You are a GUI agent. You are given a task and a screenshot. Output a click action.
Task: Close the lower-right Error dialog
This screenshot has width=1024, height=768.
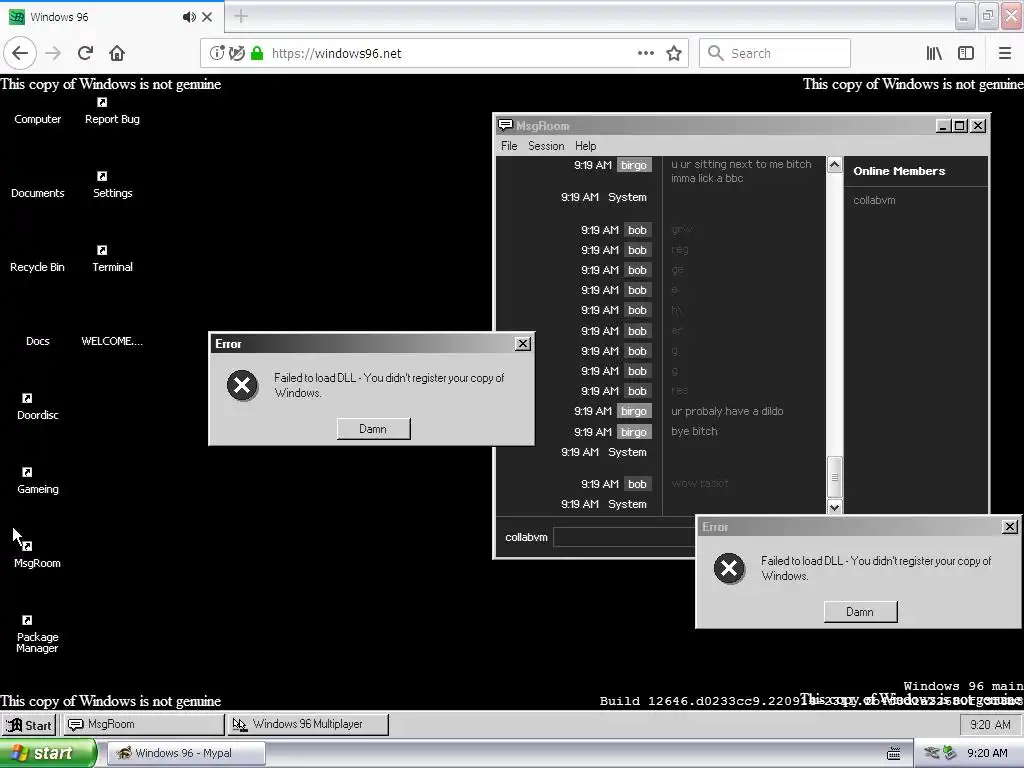click(1010, 526)
